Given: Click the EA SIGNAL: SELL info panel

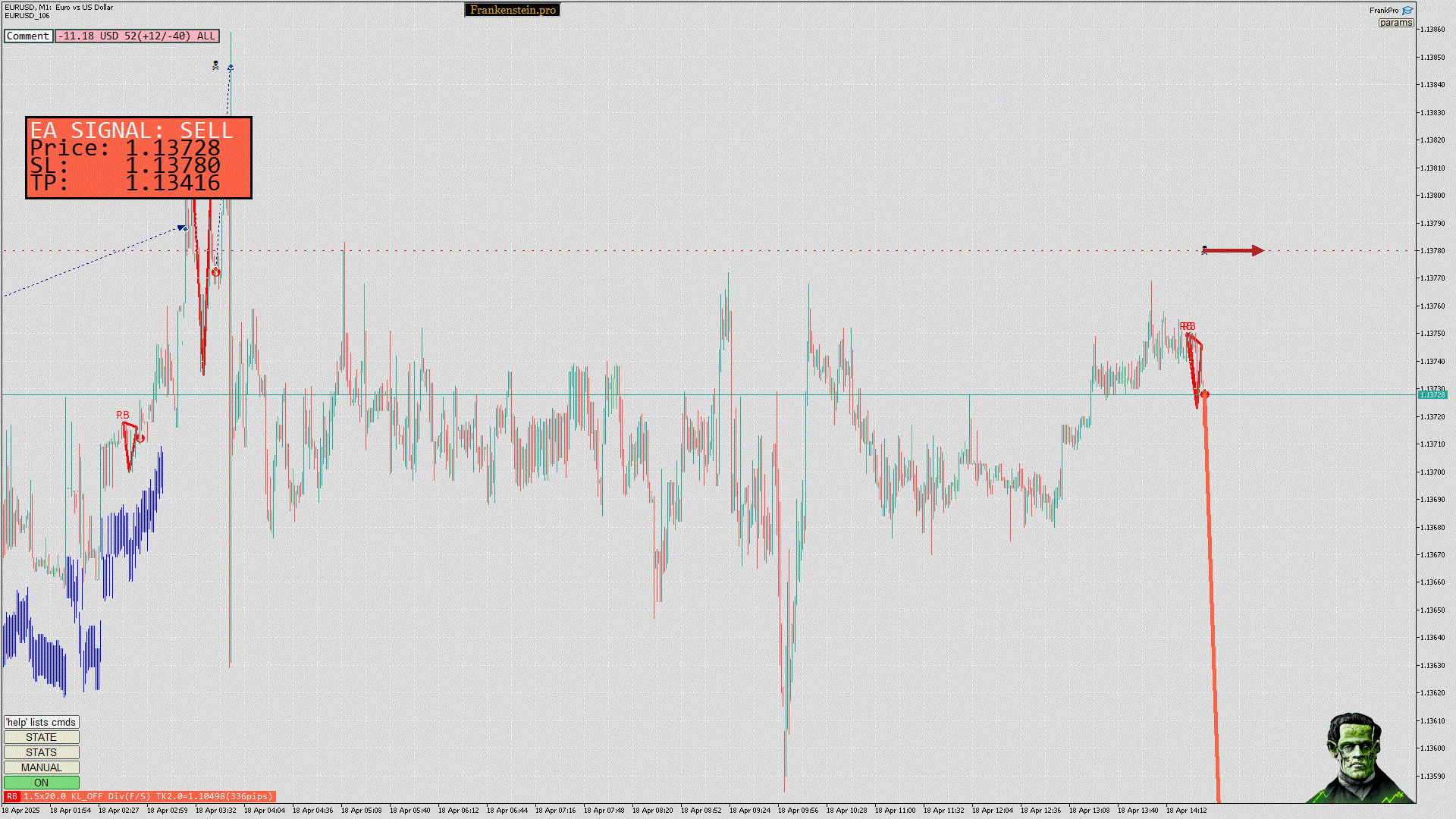Looking at the screenshot, I should (x=138, y=158).
